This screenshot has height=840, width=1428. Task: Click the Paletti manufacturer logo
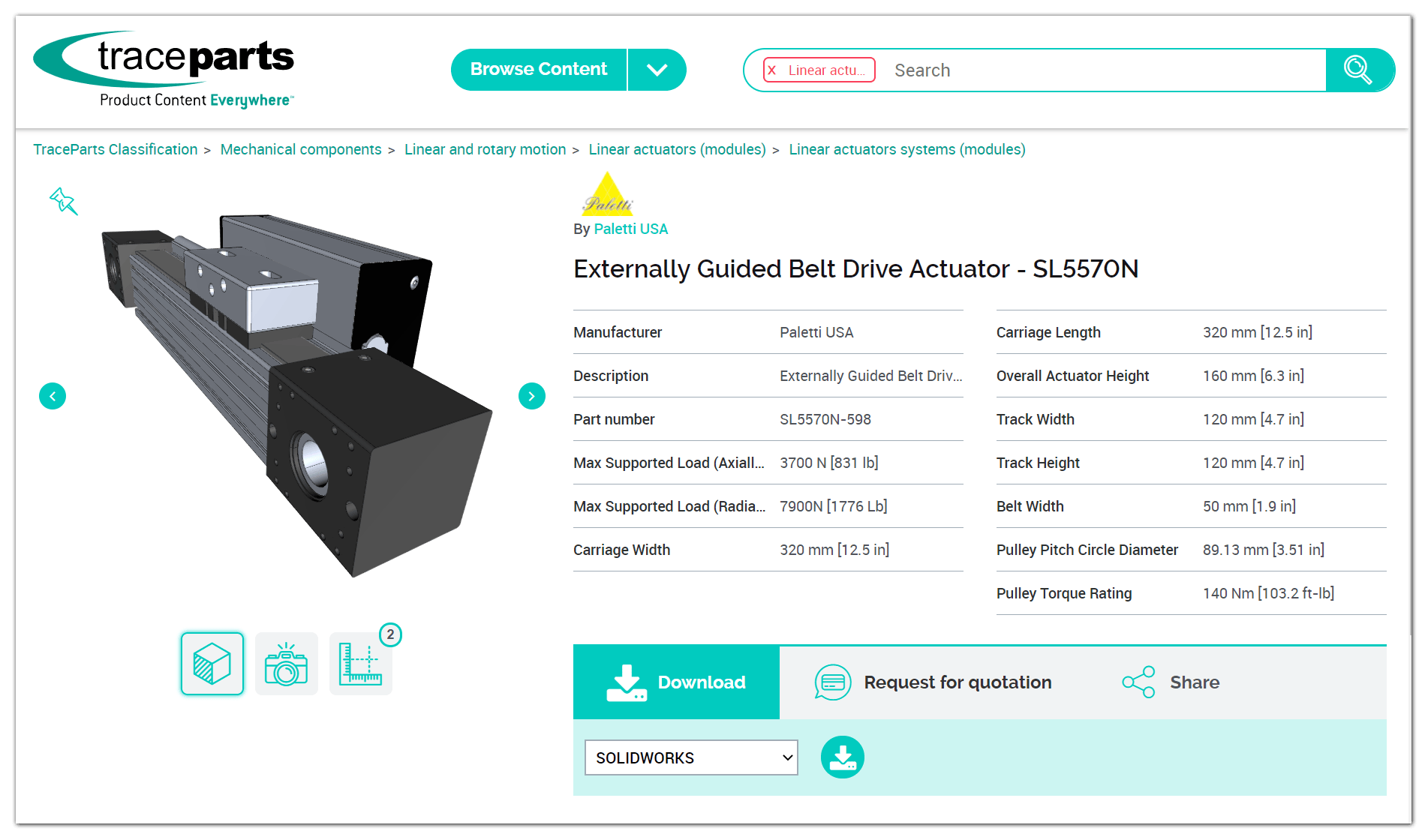click(x=608, y=194)
